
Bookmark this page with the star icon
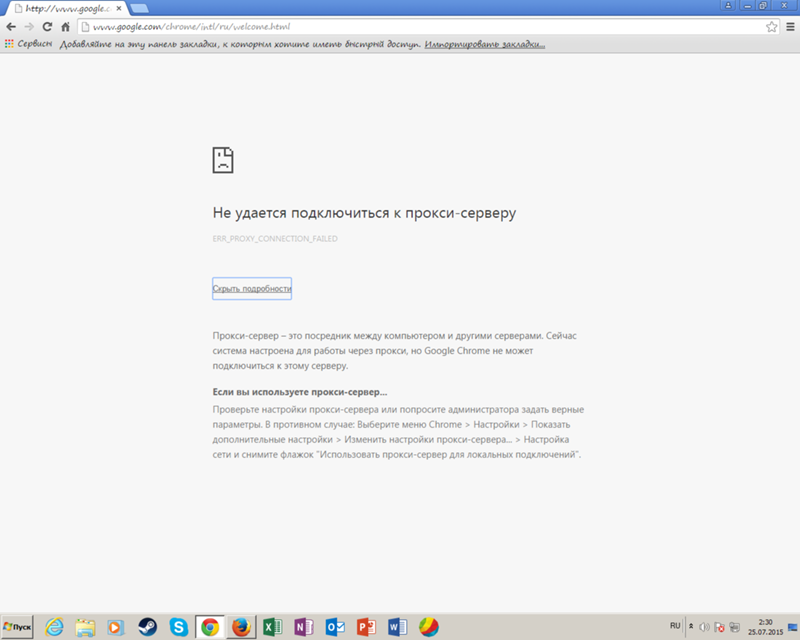click(x=771, y=27)
